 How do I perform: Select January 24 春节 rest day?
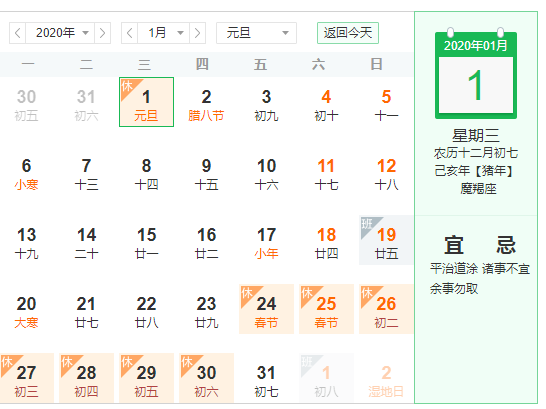pos(266,309)
